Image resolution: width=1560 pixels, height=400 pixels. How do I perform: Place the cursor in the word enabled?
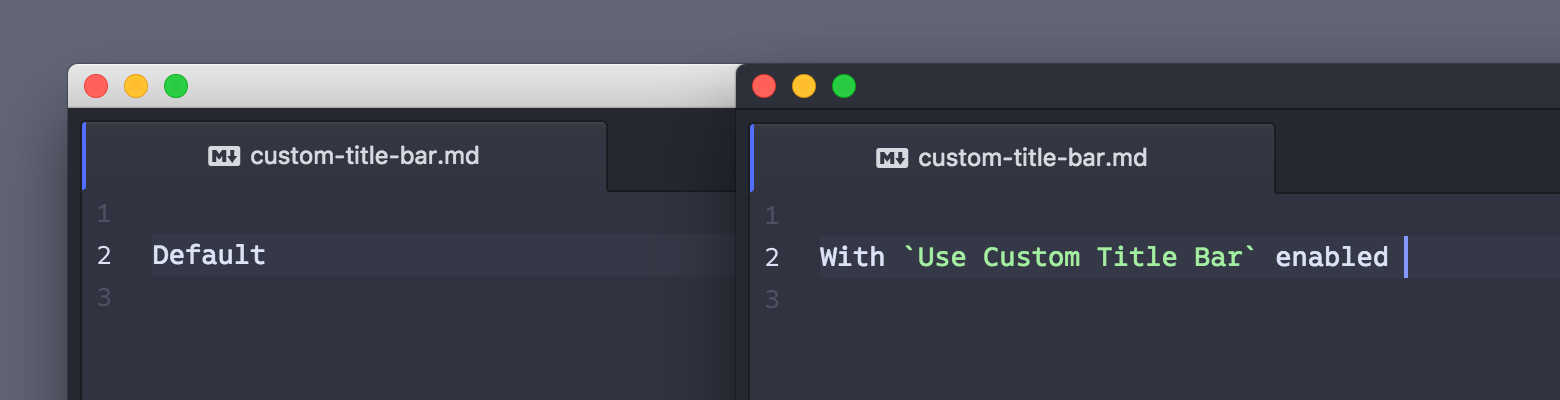point(1332,258)
